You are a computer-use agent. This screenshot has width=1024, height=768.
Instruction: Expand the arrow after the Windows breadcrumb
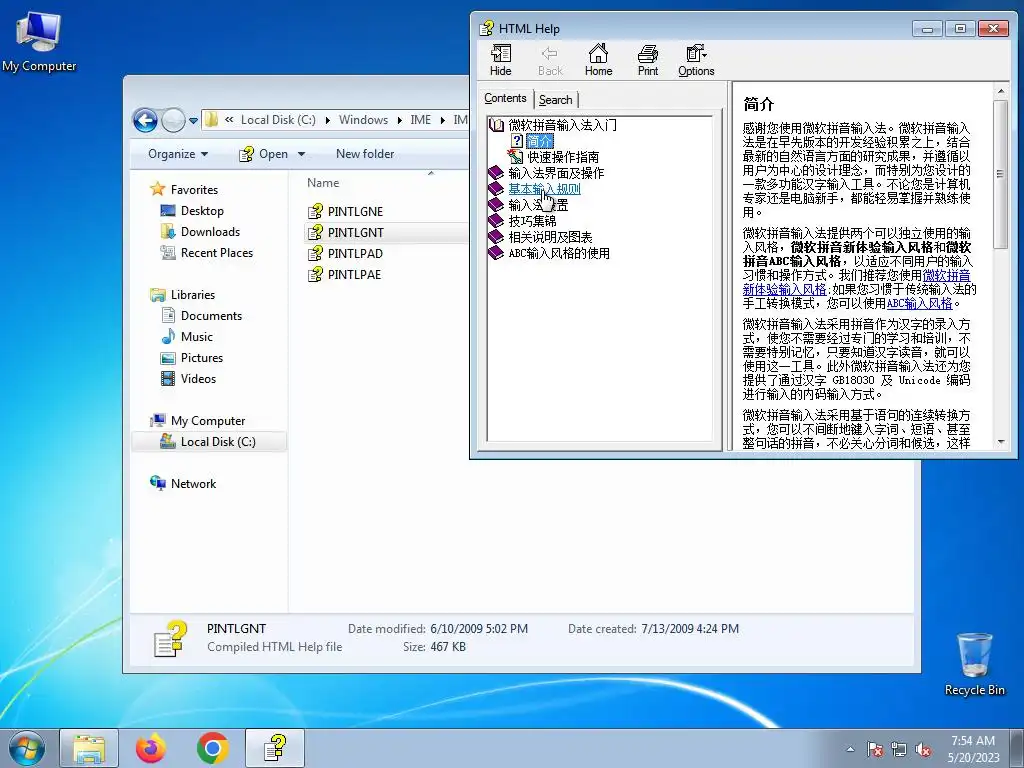[399, 120]
